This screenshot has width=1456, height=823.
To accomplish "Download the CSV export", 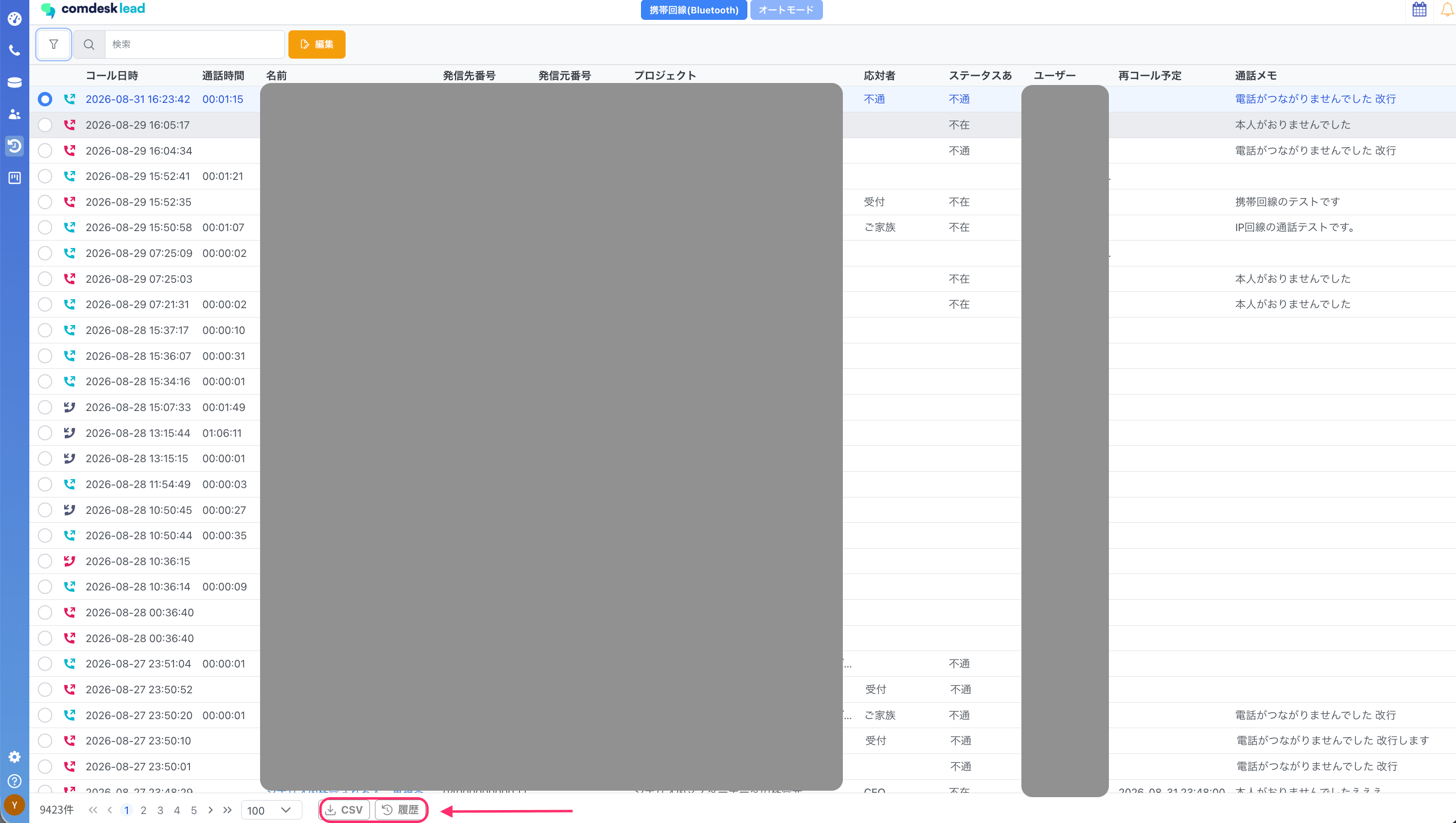I will [x=344, y=810].
